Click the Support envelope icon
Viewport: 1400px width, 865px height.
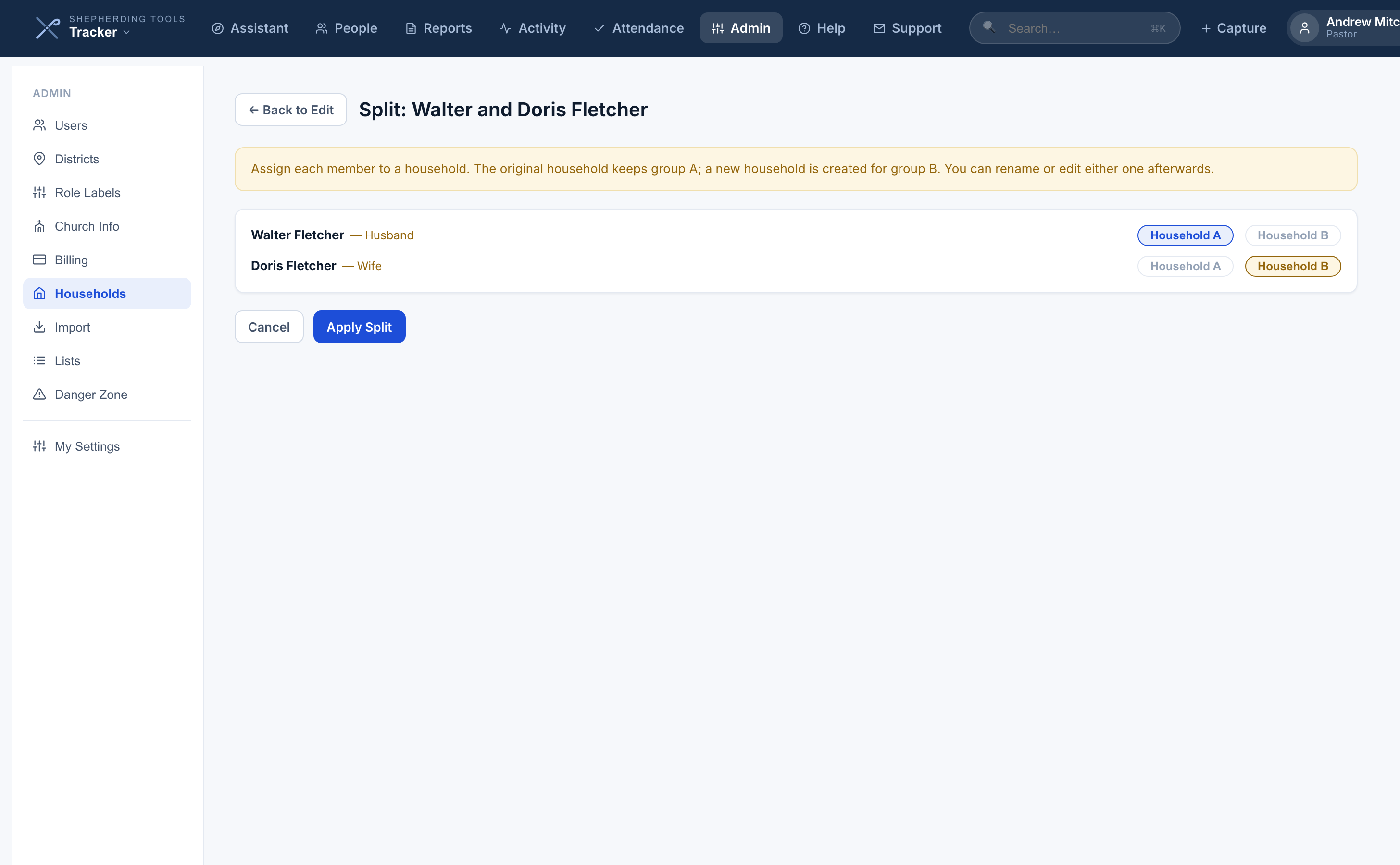pyautogui.click(x=879, y=28)
